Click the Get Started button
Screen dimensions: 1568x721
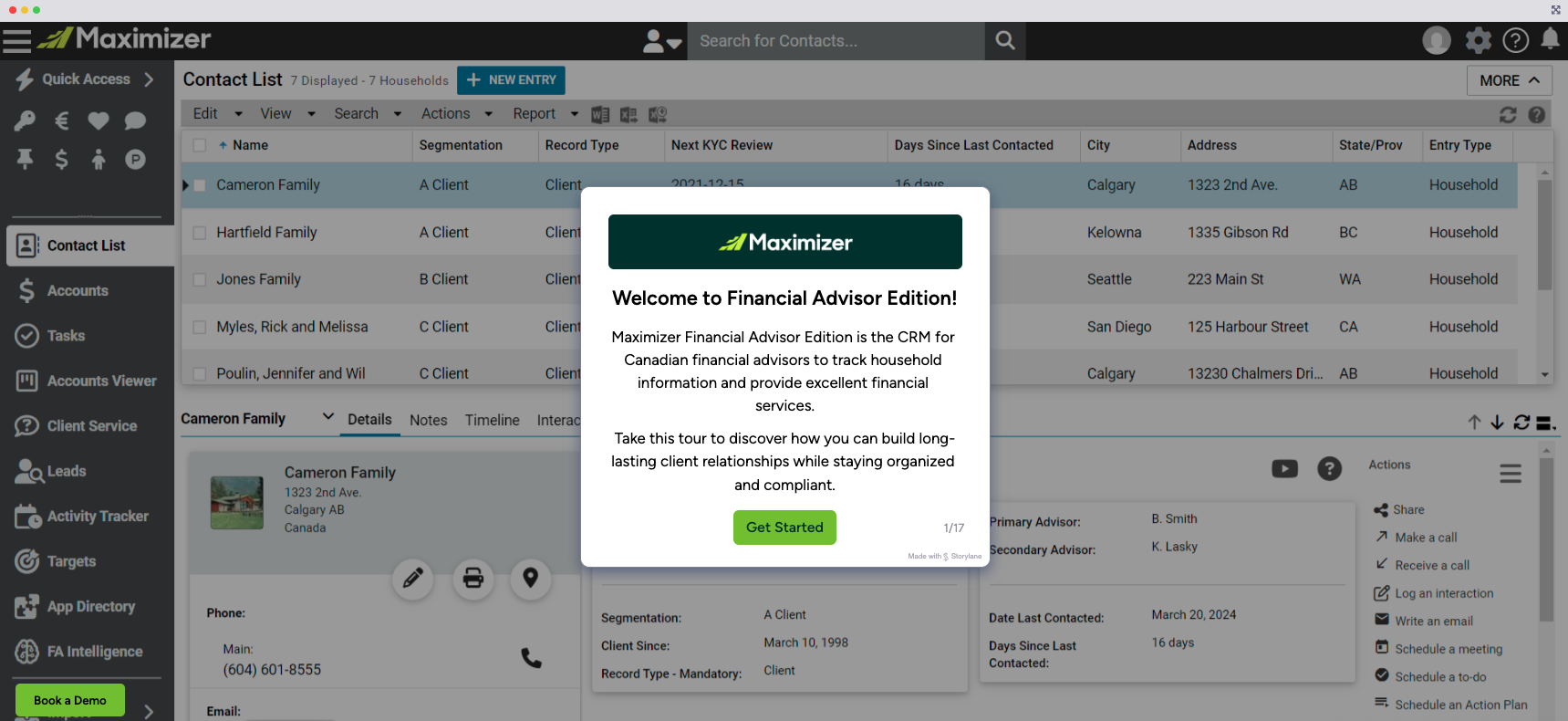(784, 528)
